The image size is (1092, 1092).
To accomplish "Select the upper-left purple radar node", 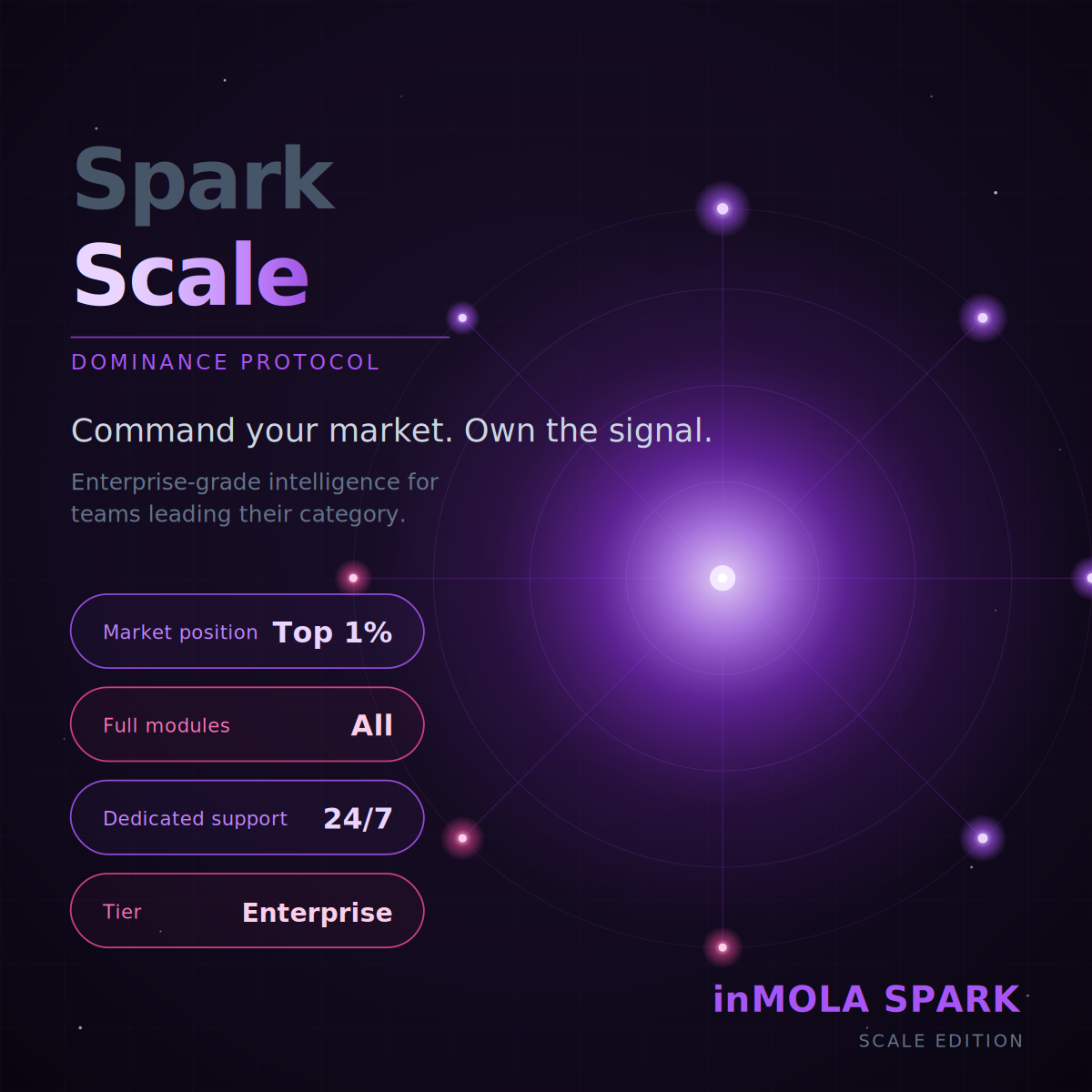I will tap(462, 318).
